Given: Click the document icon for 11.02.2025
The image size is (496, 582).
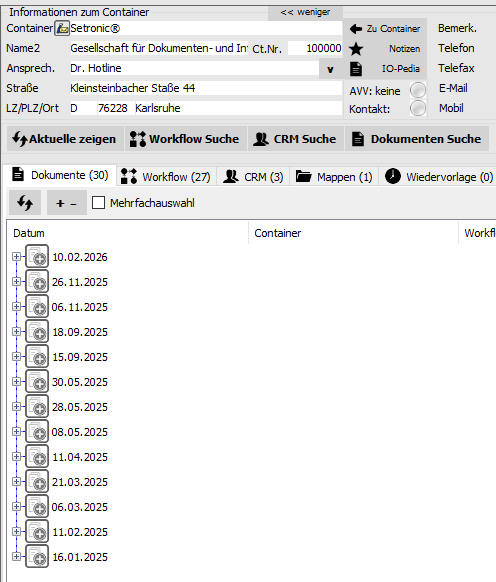Looking at the screenshot, I should coord(37,532).
